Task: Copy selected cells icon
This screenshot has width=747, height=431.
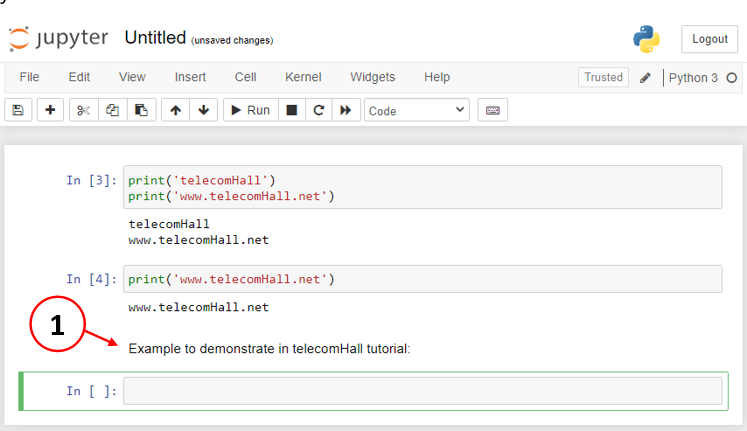Action: coord(112,110)
